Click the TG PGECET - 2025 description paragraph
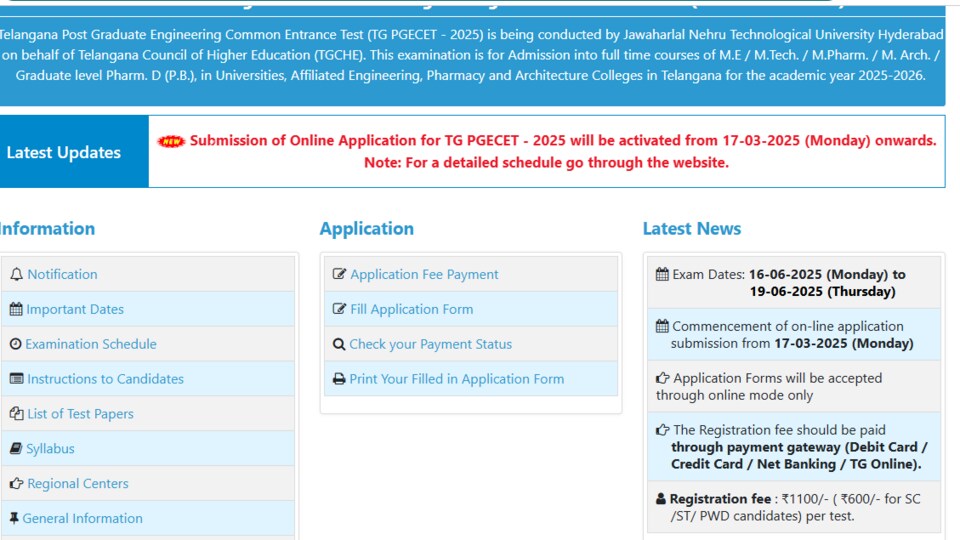This screenshot has height=540, width=960. point(471,55)
